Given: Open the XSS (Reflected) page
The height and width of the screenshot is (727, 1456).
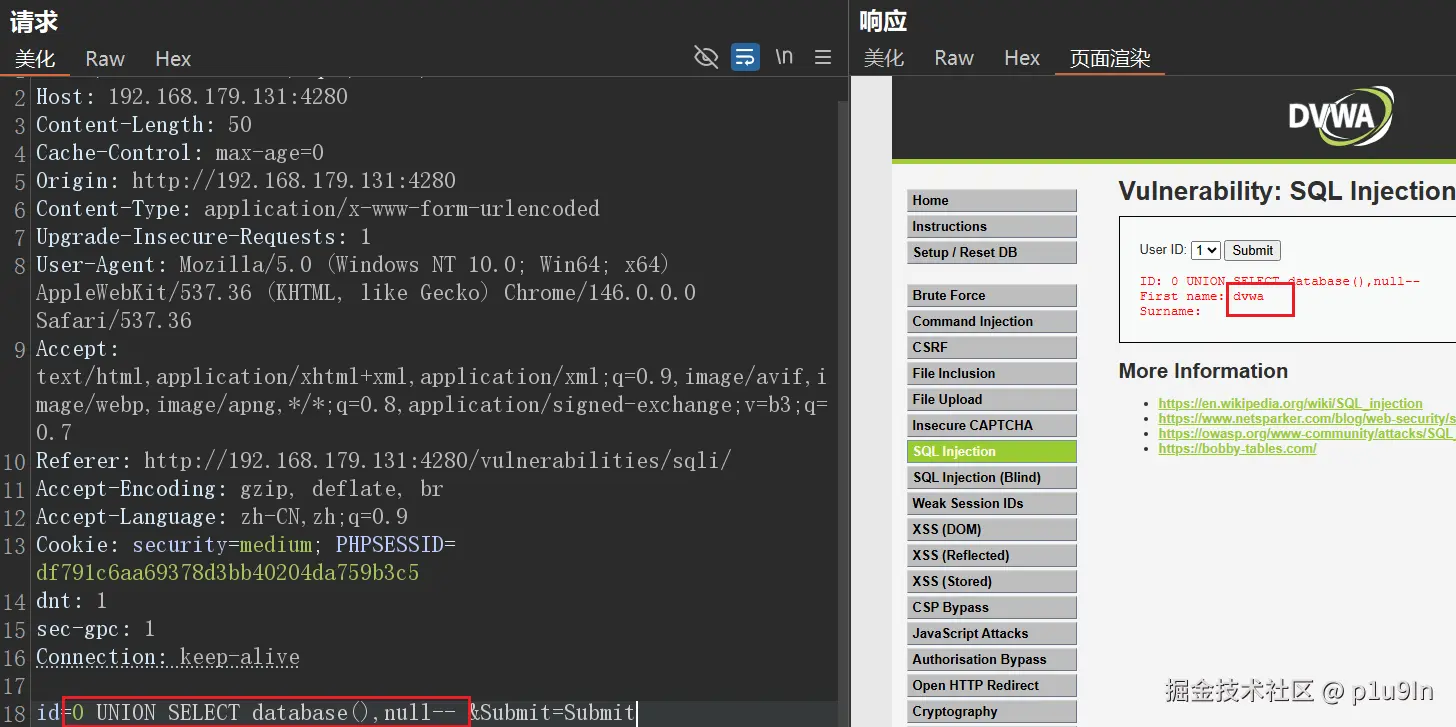Looking at the screenshot, I should 992,555.
